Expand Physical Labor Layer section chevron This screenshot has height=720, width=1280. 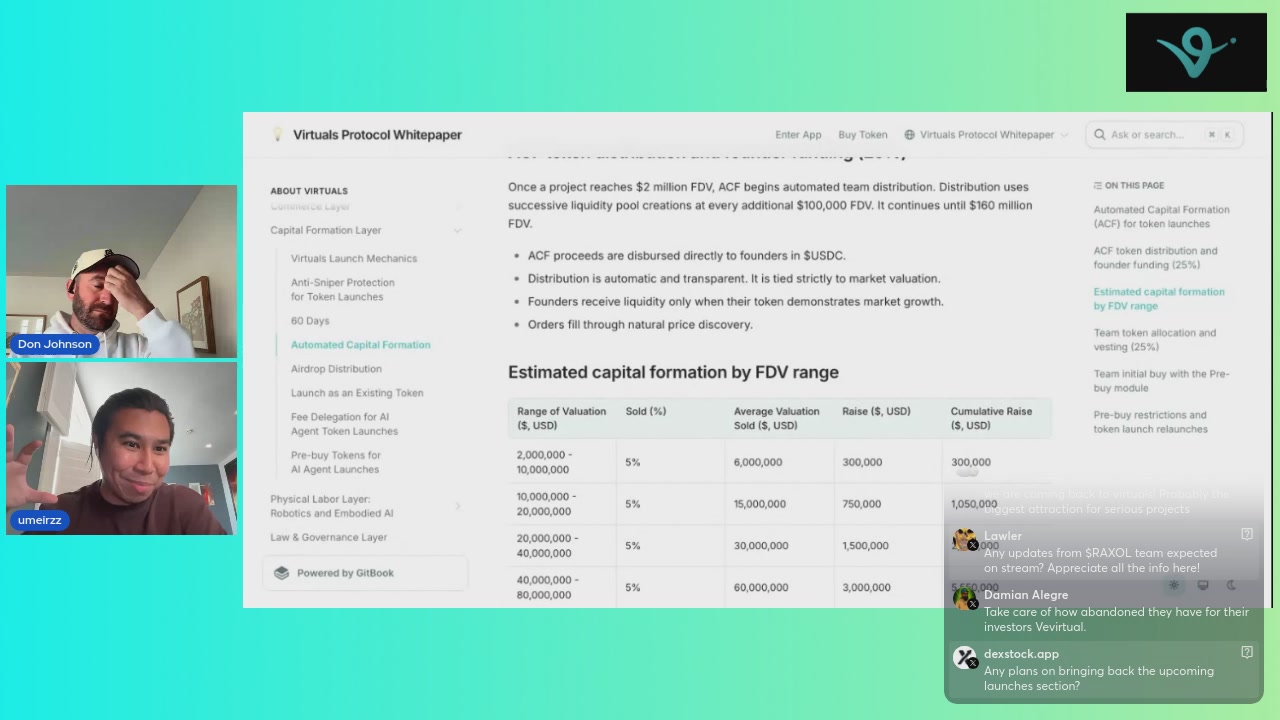click(x=457, y=506)
